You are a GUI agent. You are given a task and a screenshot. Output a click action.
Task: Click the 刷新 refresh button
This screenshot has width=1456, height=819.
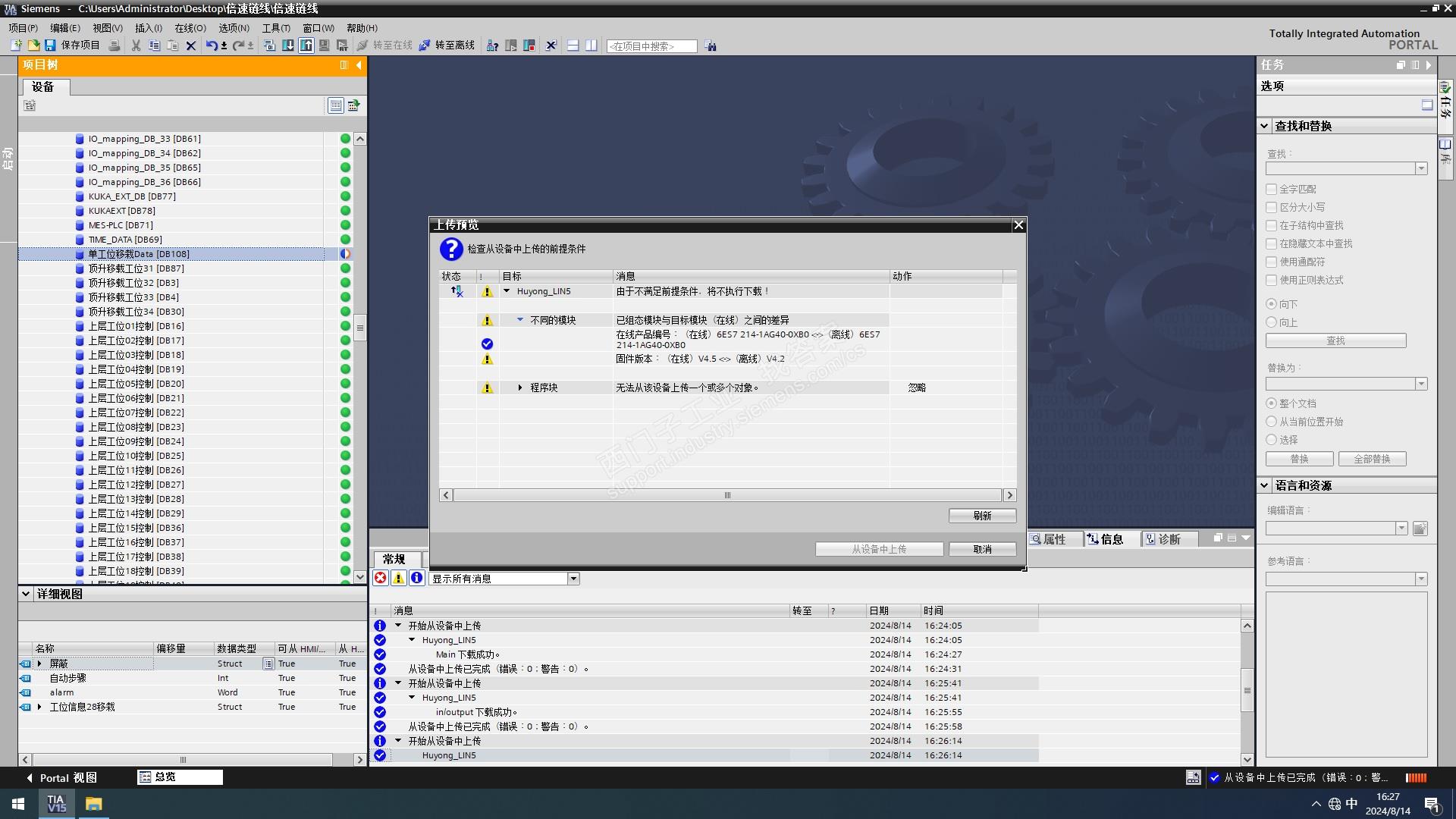(982, 516)
